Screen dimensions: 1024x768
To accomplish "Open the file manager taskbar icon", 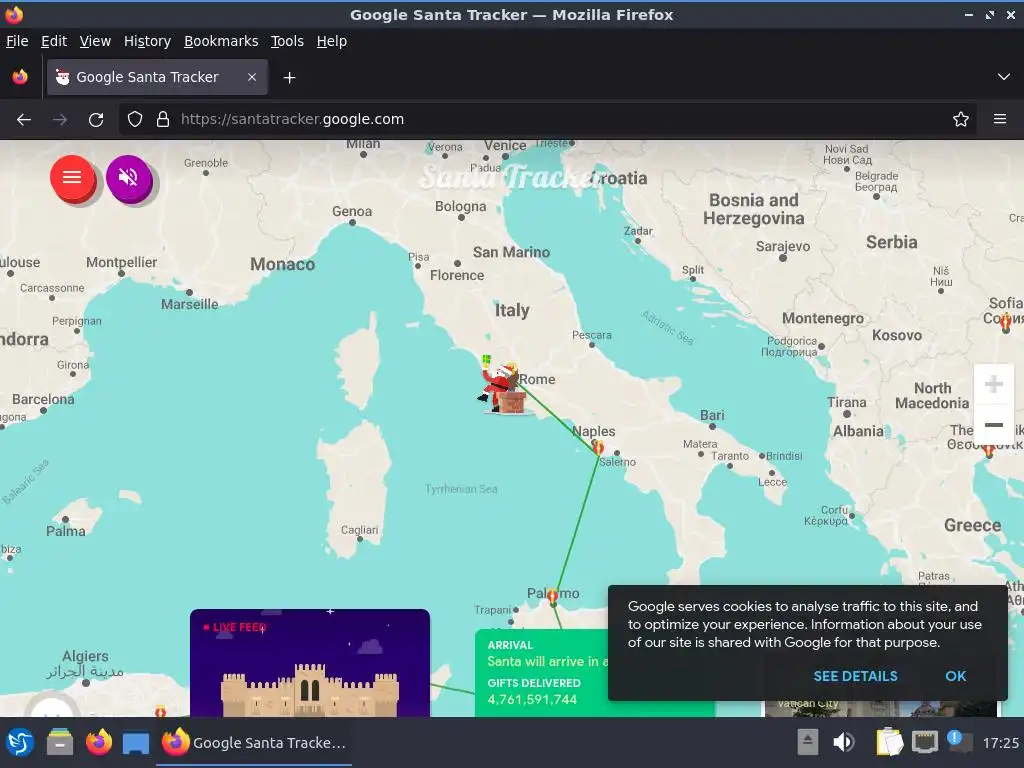I will (x=60, y=743).
